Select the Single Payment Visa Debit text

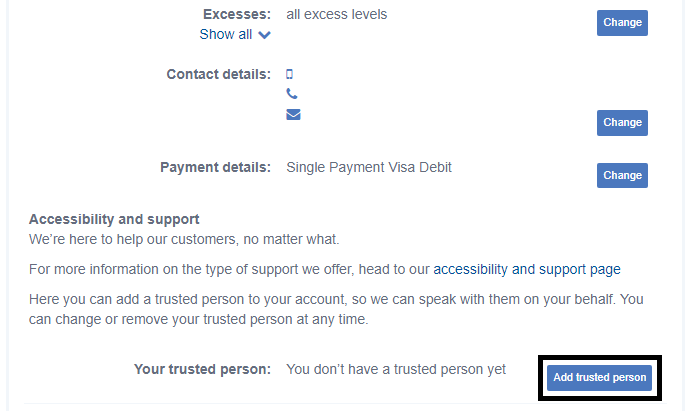[x=369, y=167]
